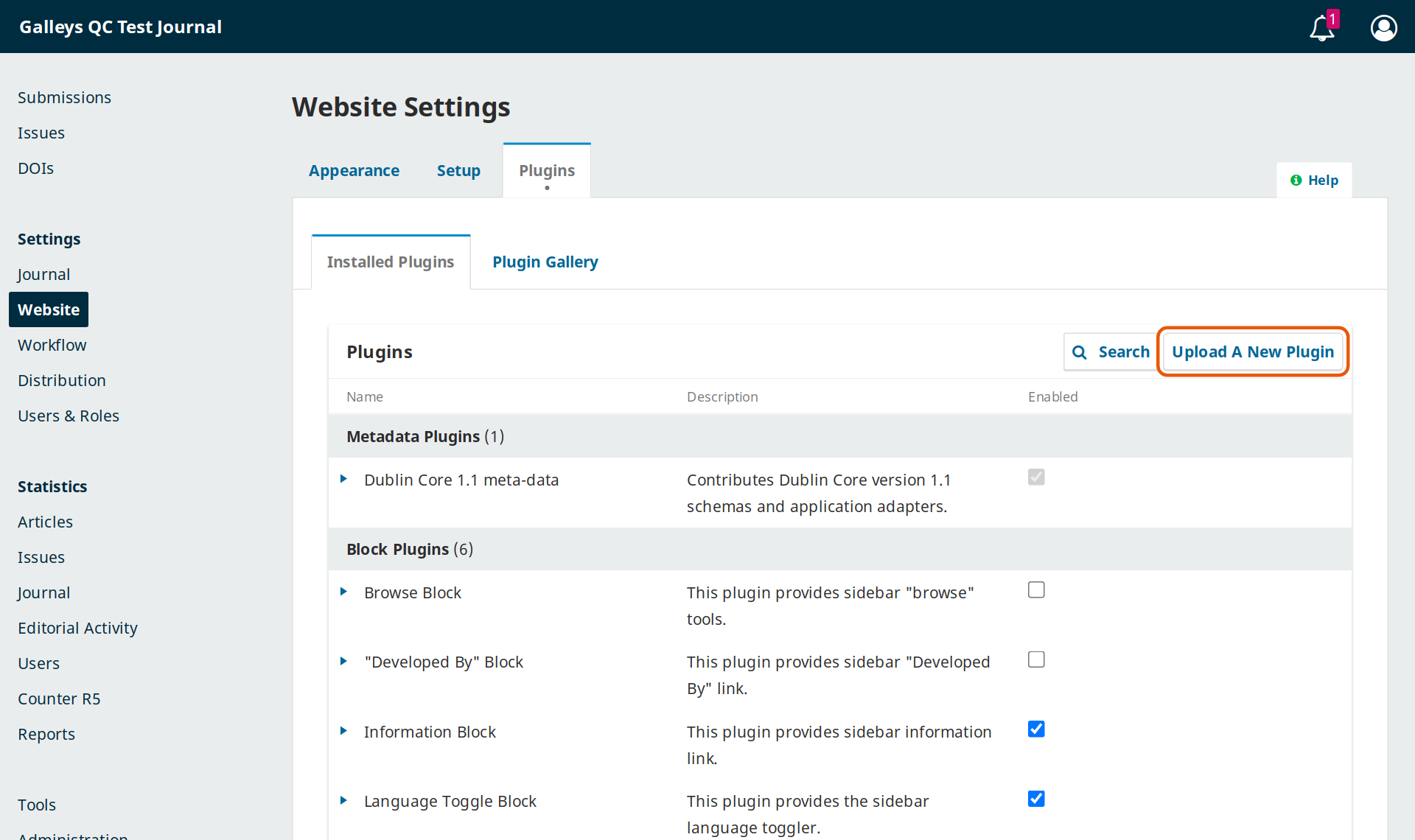Open the Plugin Gallery tab
The width and height of the screenshot is (1415, 840).
point(545,262)
